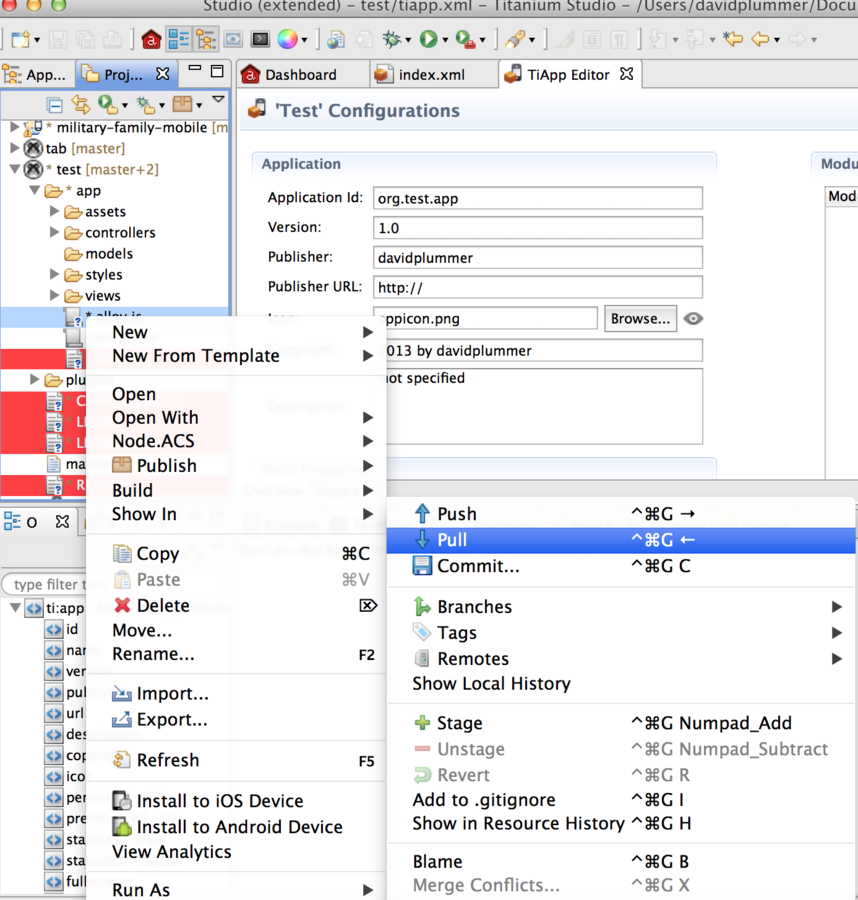This screenshot has width=858, height=900.
Task: Choose Delete from the context menu
Action: click(236, 606)
